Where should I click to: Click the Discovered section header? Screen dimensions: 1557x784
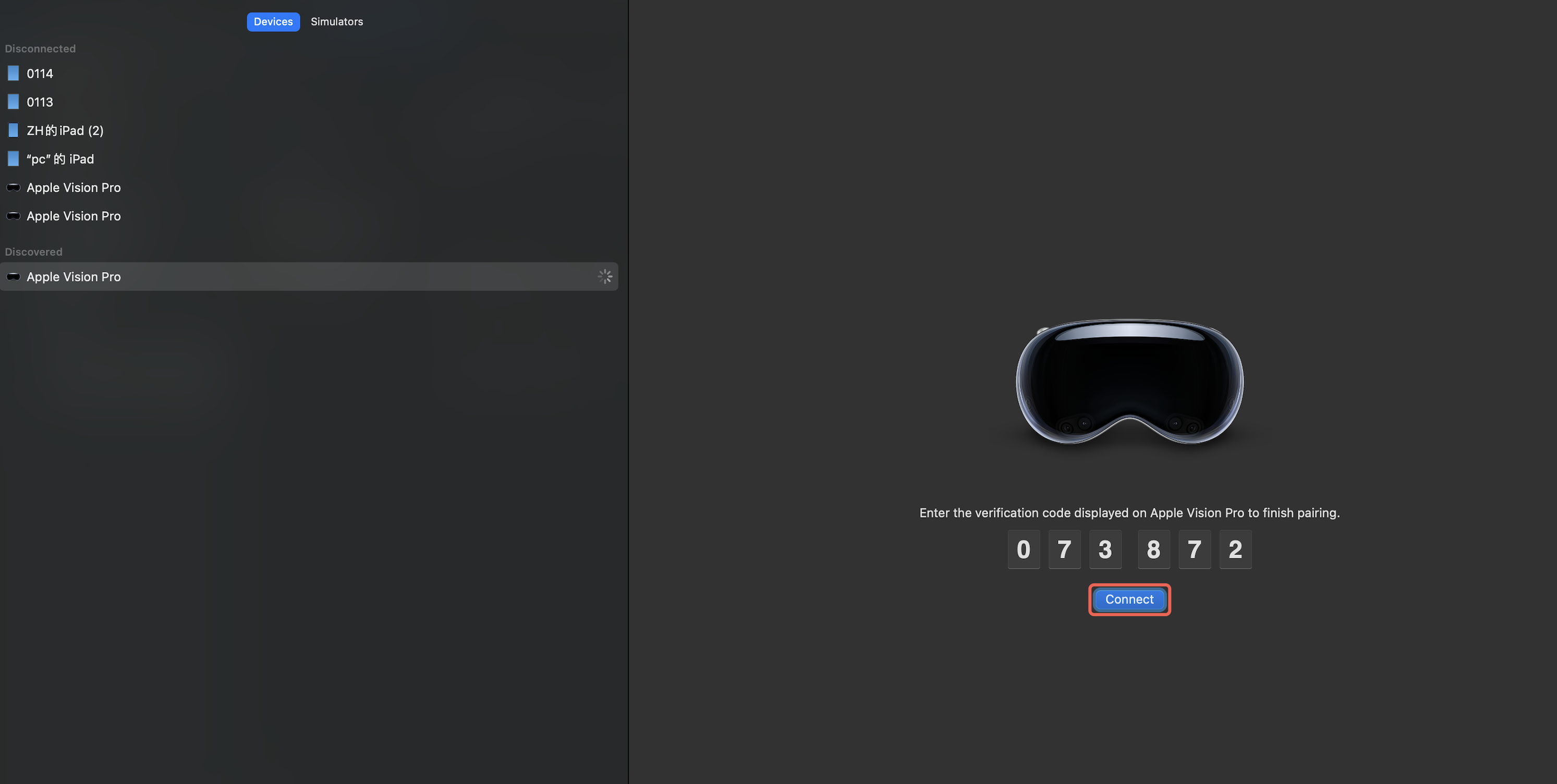pos(34,251)
